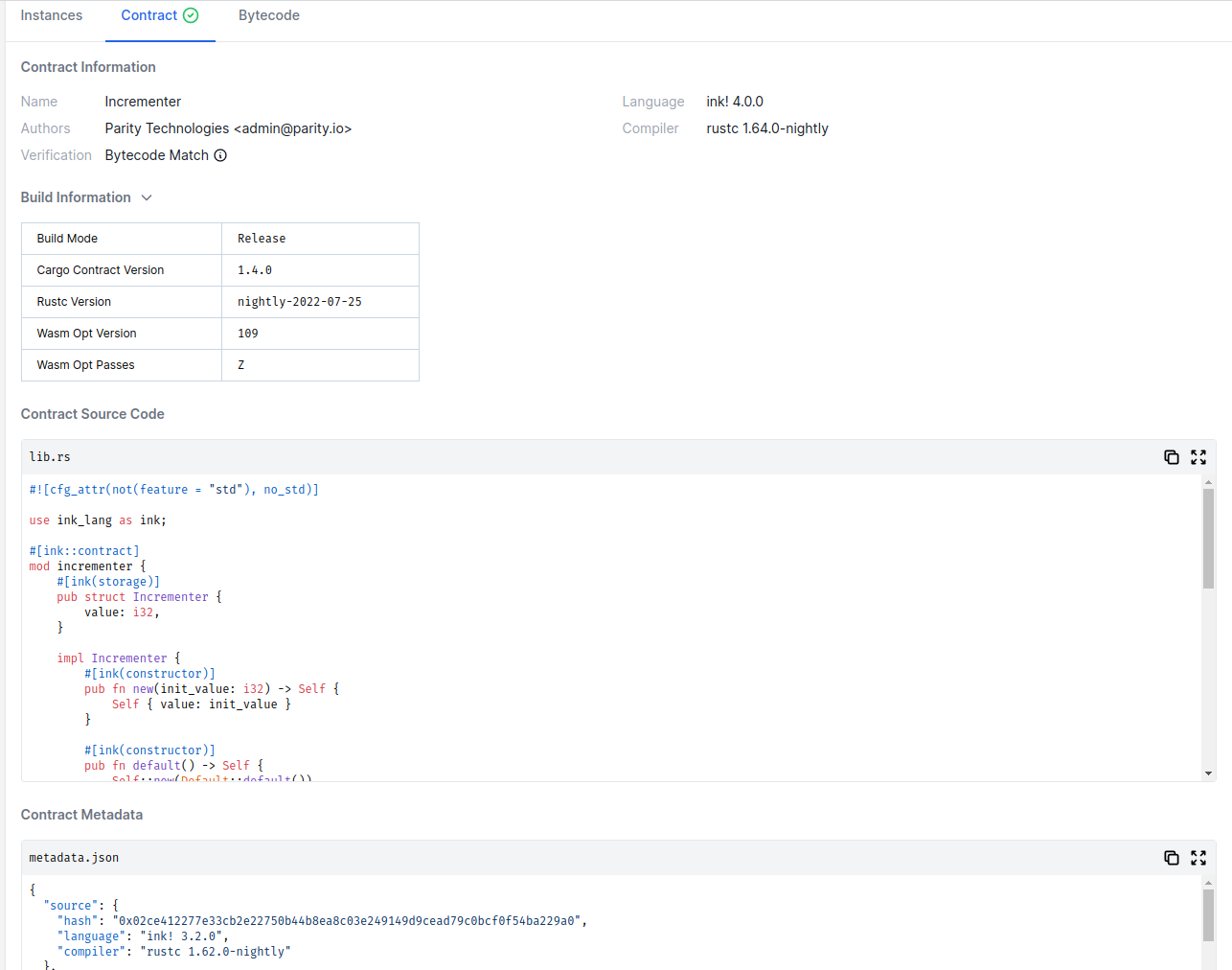Click the "Rustc Version" table label
This screenshot has height=970, width=1232.
tap(74, 302)
